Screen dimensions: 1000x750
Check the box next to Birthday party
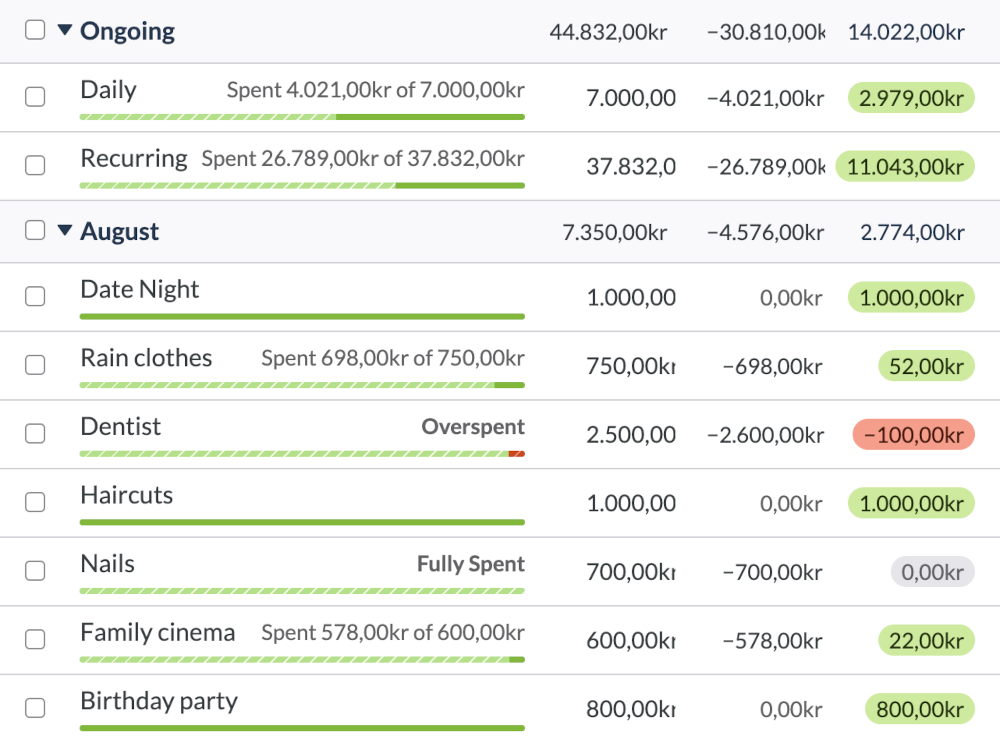[36, 707]
